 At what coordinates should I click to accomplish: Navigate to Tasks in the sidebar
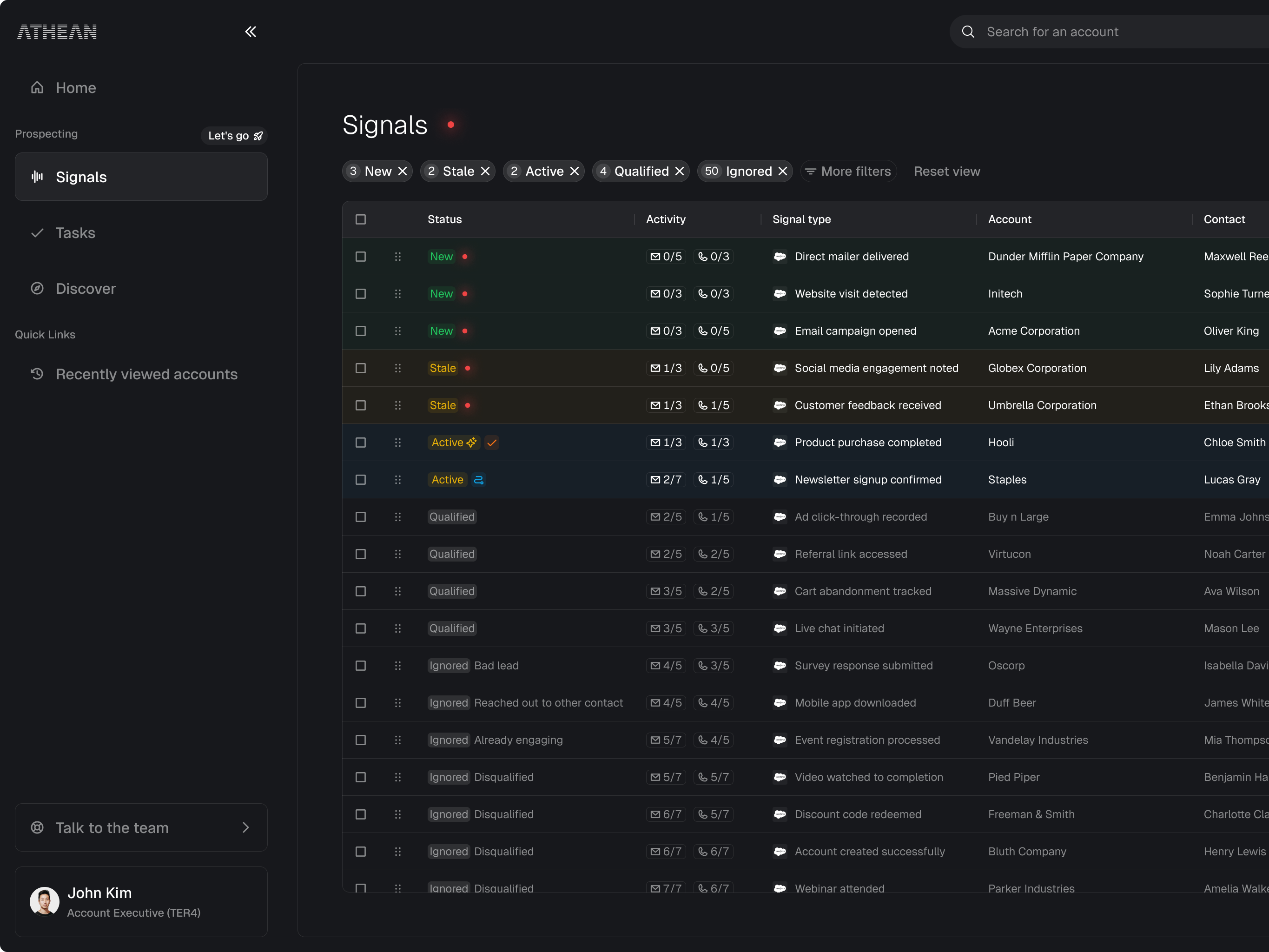75,233
